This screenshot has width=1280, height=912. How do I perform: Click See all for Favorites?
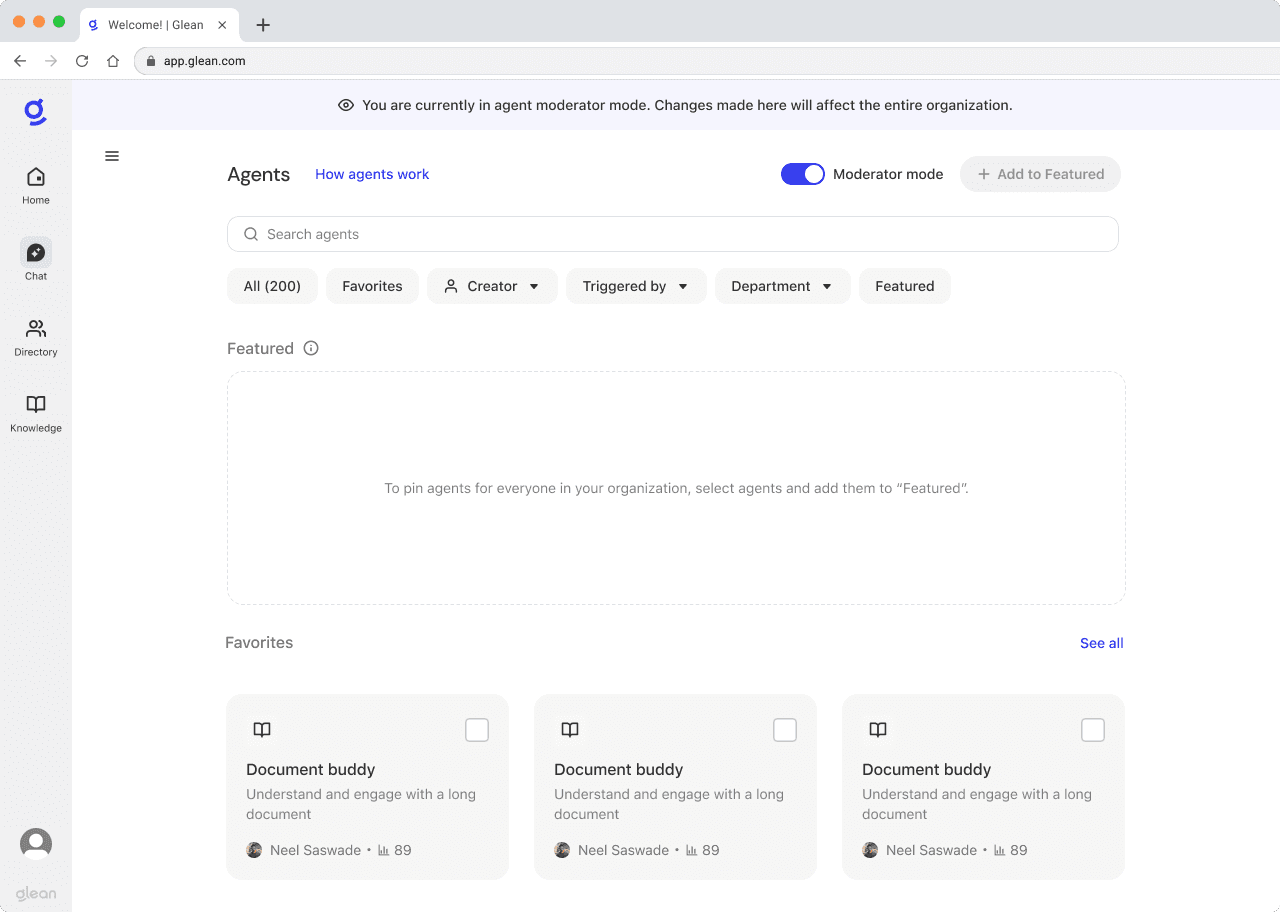[1101, 643]
